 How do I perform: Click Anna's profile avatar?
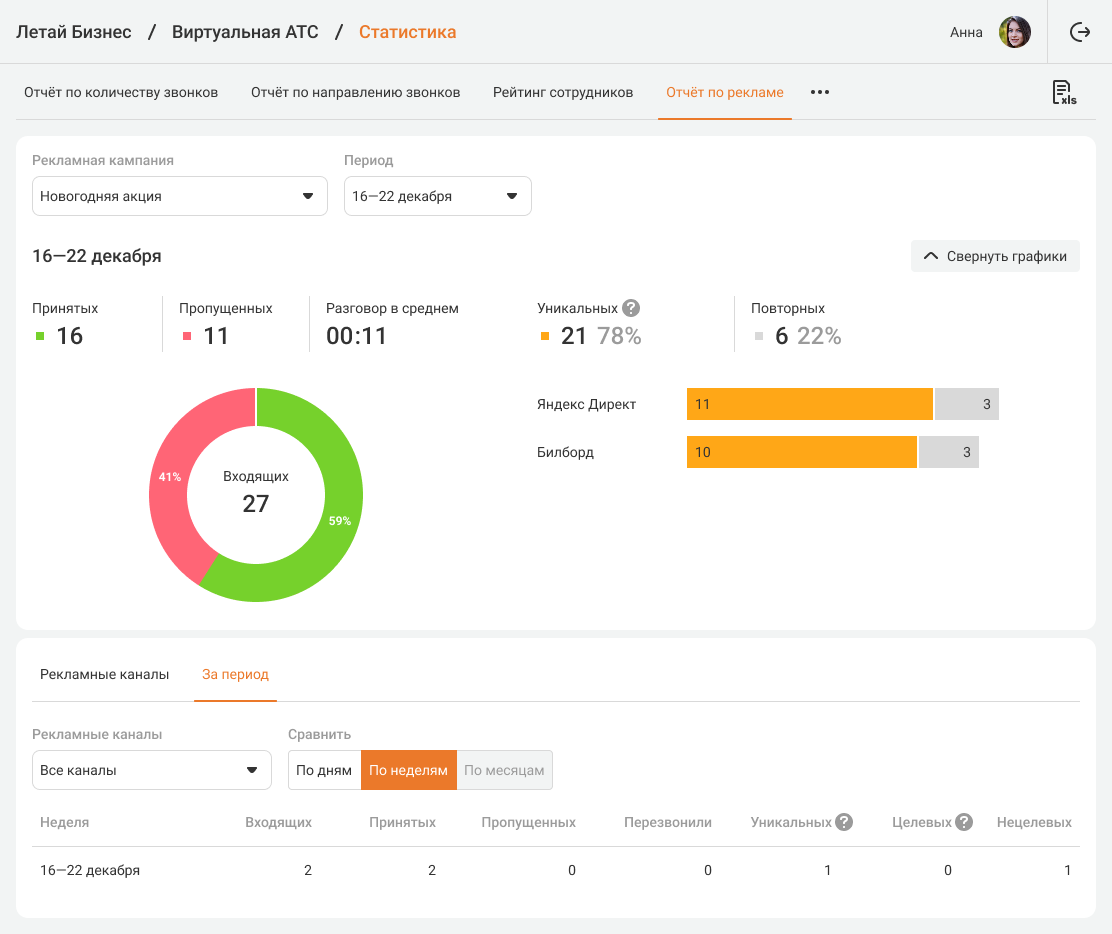click(x=1014, y=32)
